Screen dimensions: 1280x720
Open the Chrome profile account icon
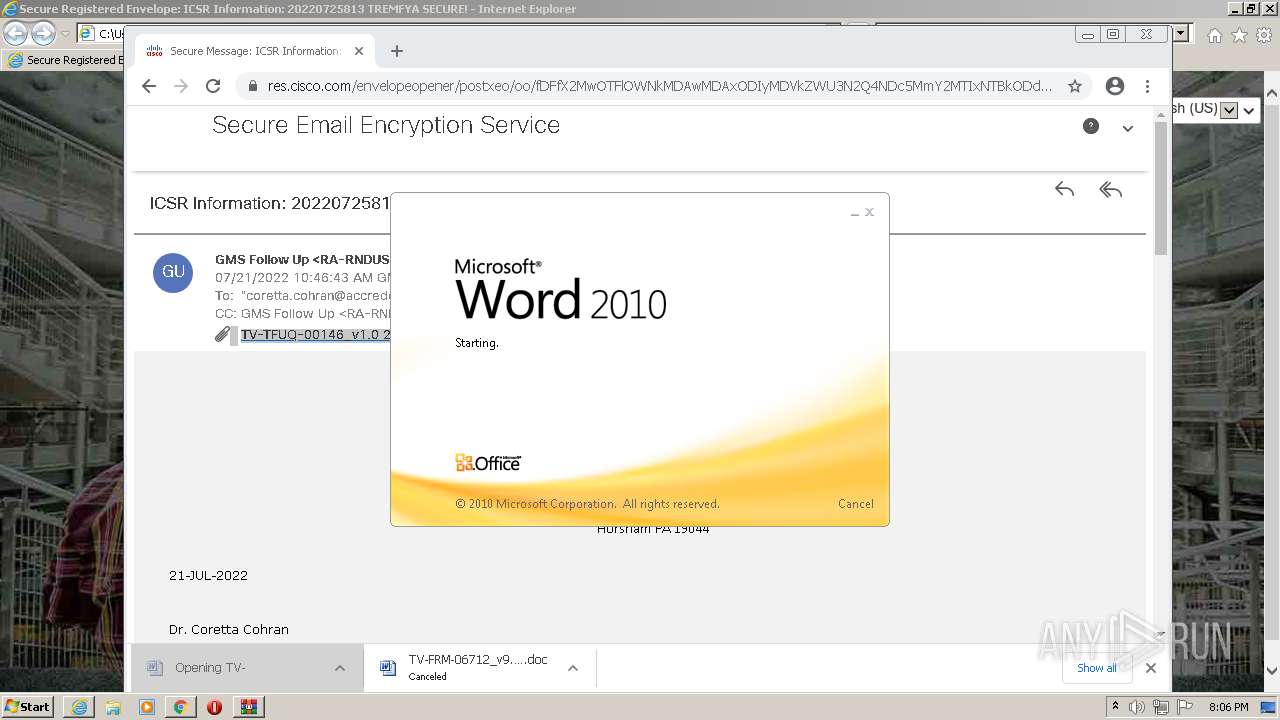1115,86
